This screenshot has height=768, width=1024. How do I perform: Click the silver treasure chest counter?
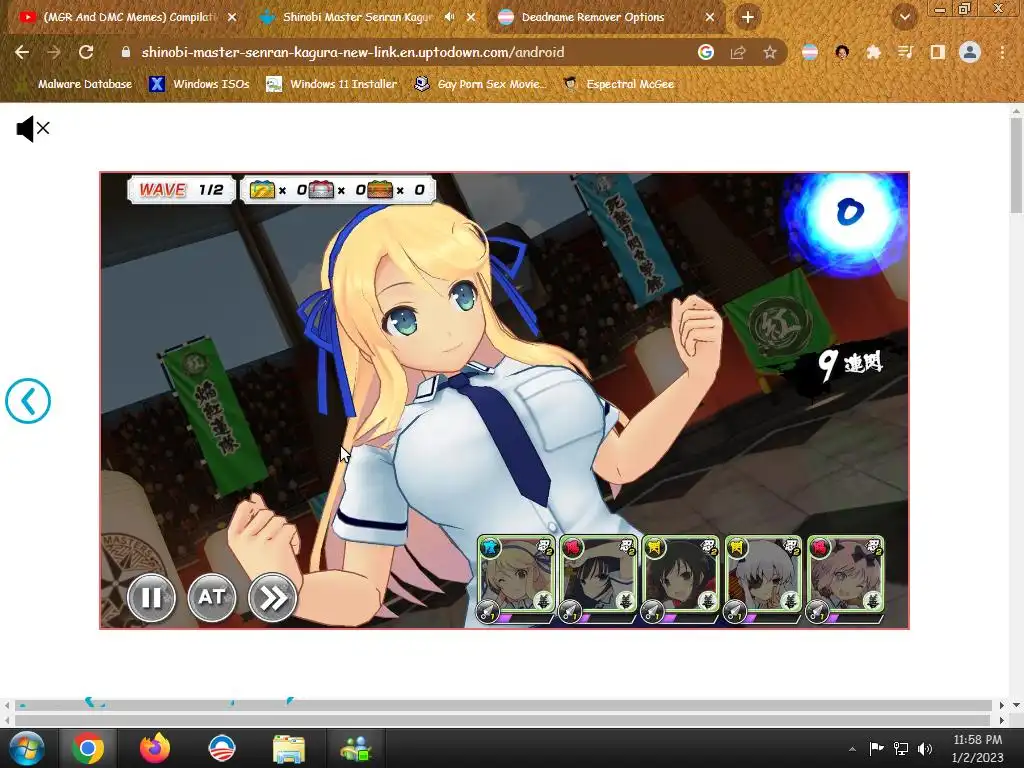[x=336, y=190]
